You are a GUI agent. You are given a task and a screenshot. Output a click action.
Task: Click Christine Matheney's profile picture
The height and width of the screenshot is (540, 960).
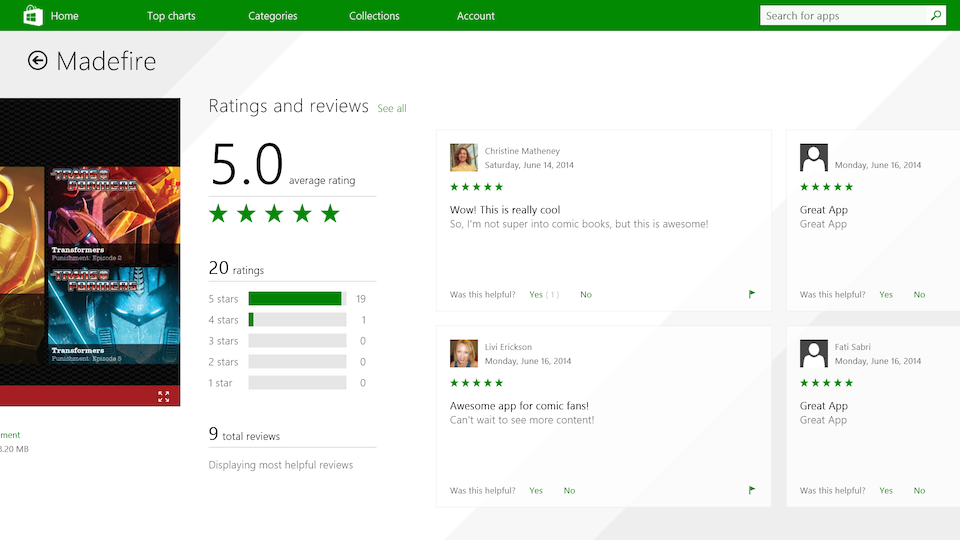coord(464,158)
